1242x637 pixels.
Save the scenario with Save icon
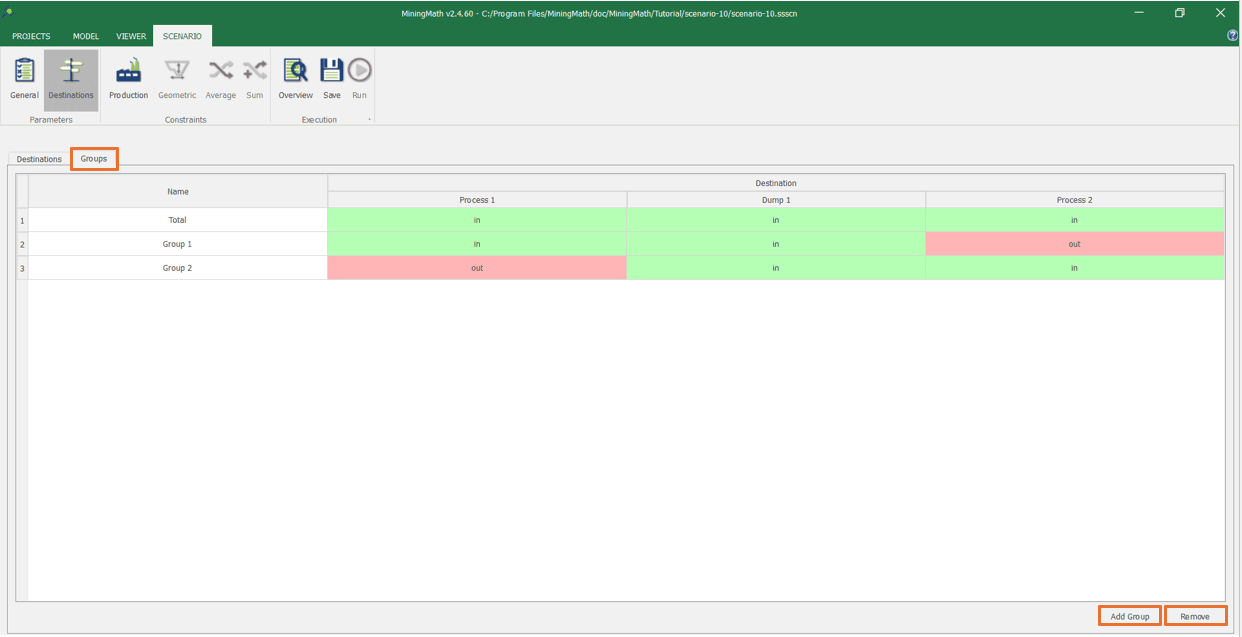click(332, 79)
